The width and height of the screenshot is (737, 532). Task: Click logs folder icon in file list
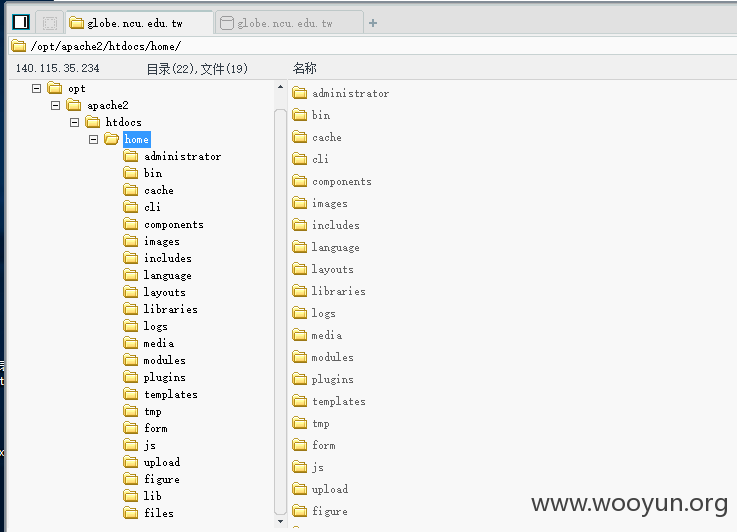tap(299, 313)
